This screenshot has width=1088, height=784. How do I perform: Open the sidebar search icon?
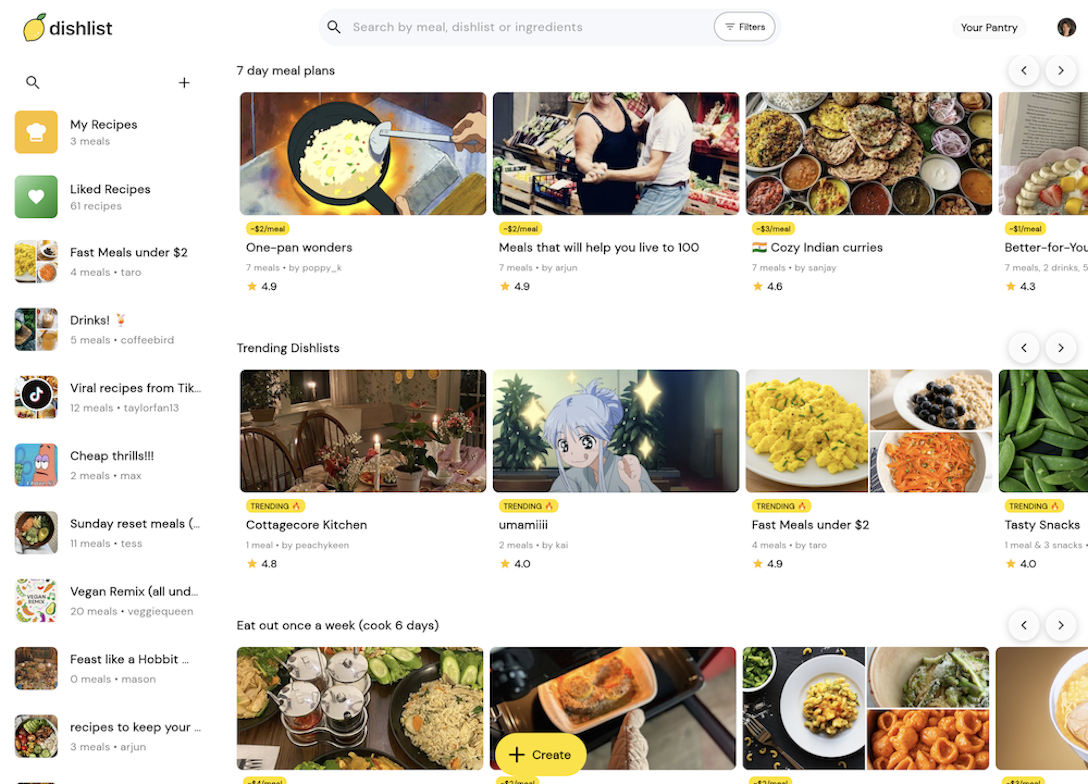32,83
